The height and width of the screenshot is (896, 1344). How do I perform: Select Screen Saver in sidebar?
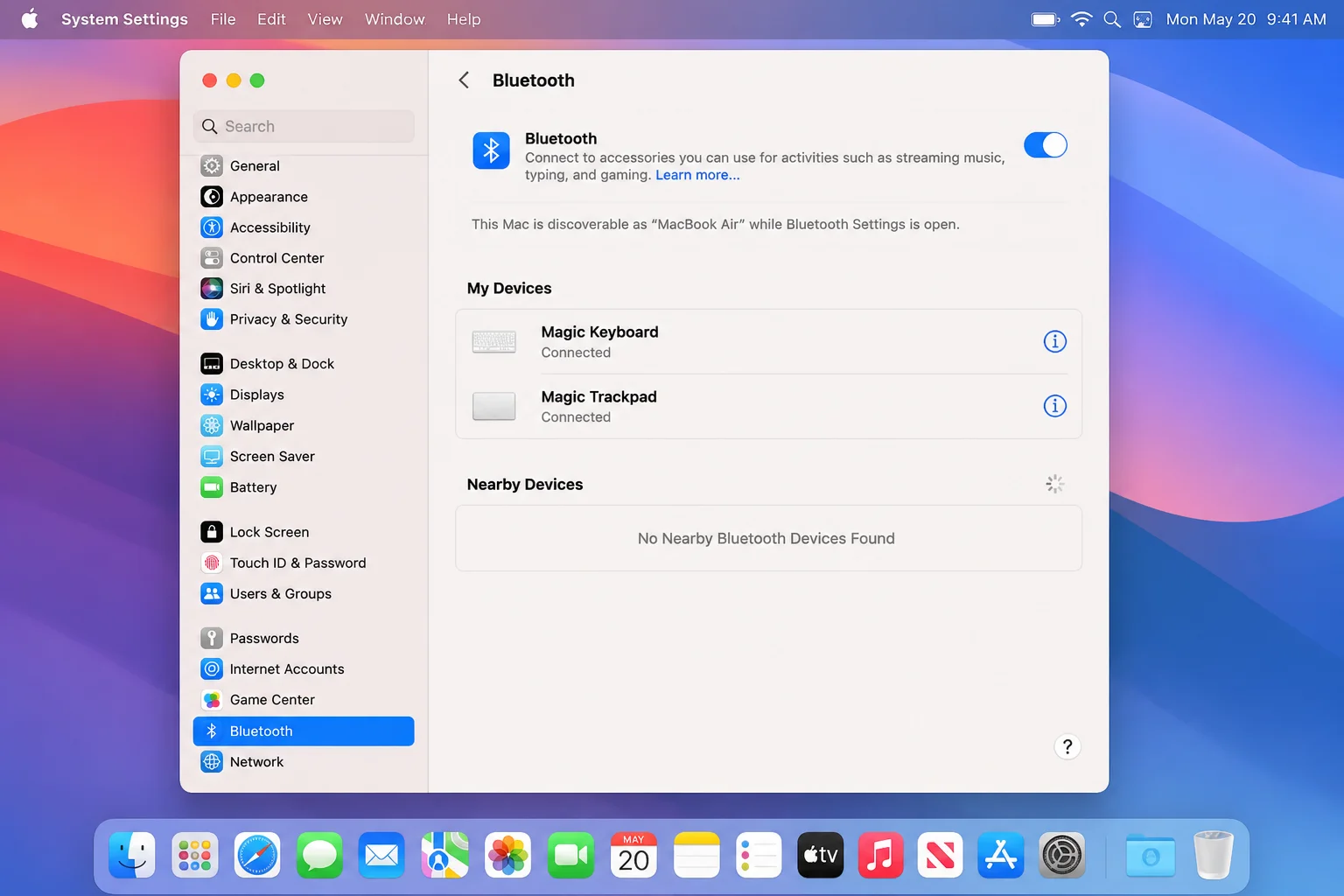pos(304,457)
